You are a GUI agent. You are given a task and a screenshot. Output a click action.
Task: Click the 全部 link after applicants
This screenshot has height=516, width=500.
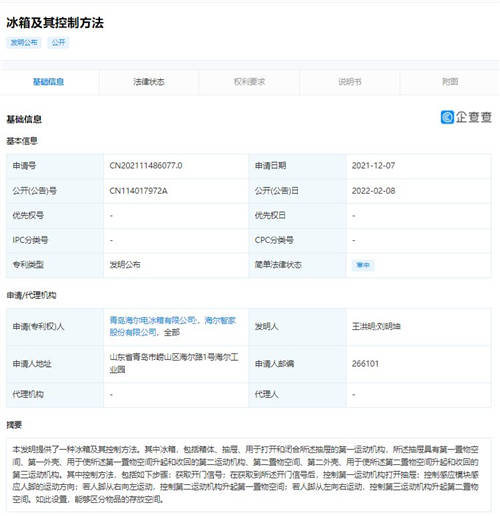click(x=172, y=332)
